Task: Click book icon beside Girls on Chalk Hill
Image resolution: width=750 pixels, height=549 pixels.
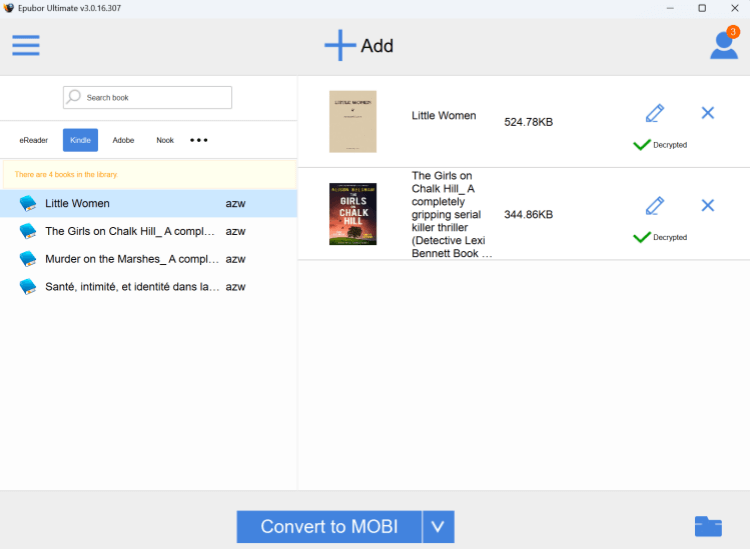Action: pos(28,231)
